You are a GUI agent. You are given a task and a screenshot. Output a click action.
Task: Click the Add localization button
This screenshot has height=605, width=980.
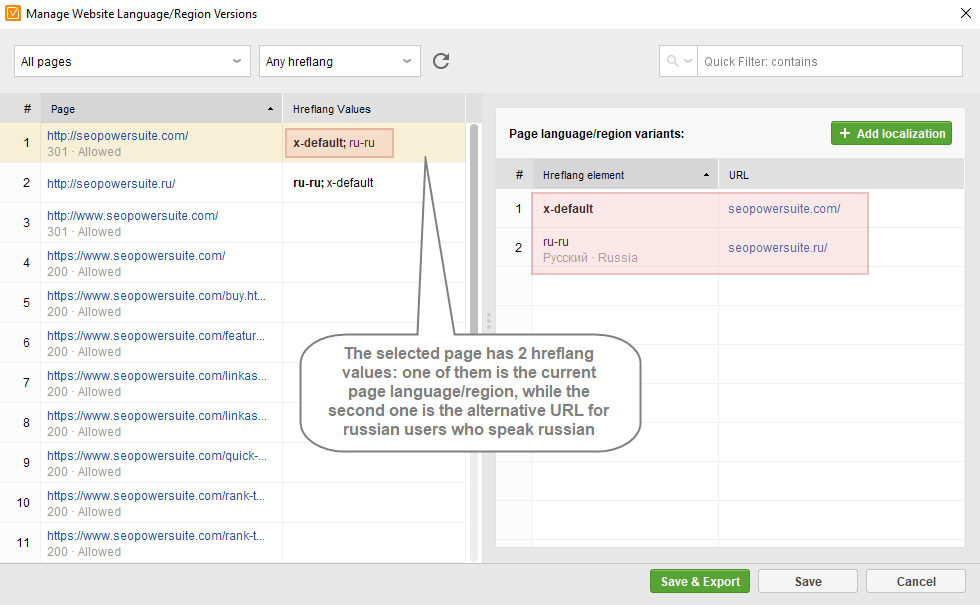[x=891, y=133]
